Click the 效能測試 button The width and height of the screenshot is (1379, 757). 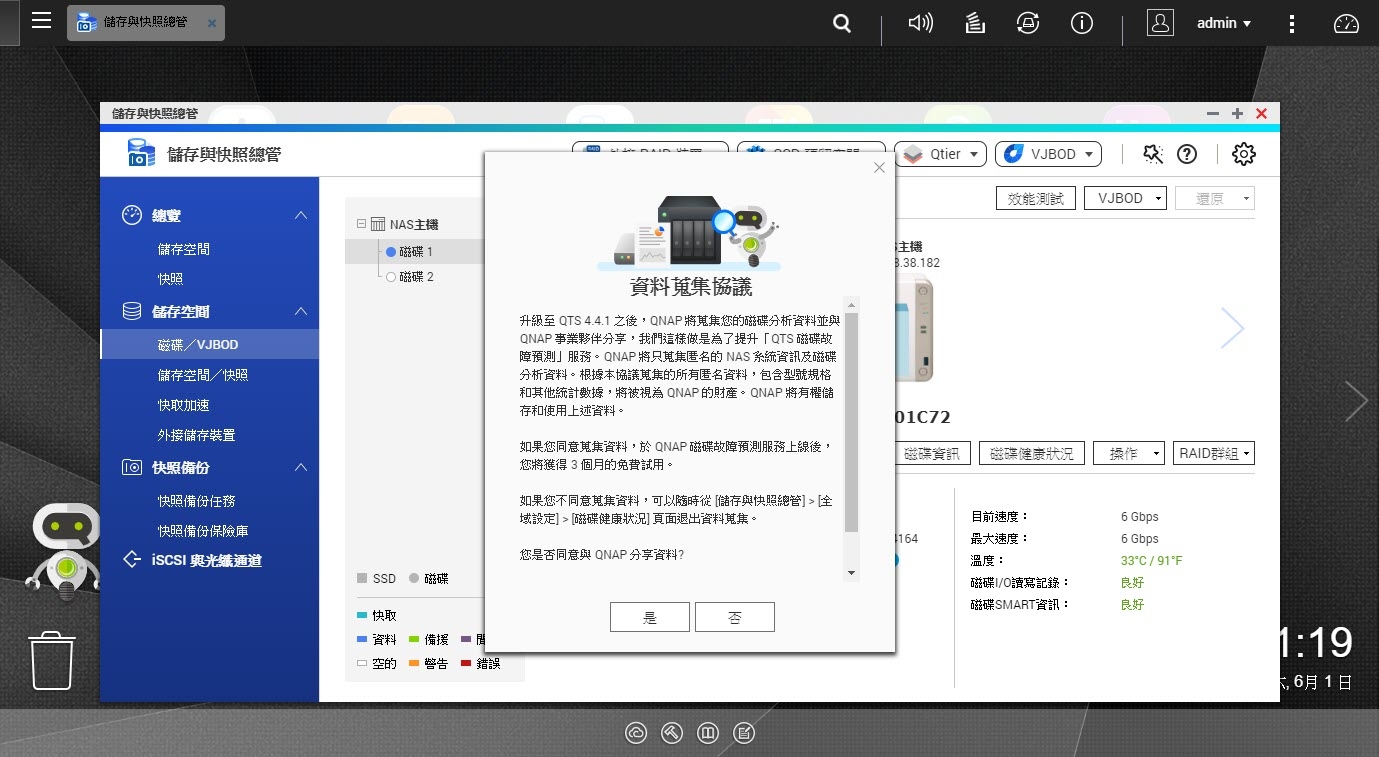point(1036,198)
